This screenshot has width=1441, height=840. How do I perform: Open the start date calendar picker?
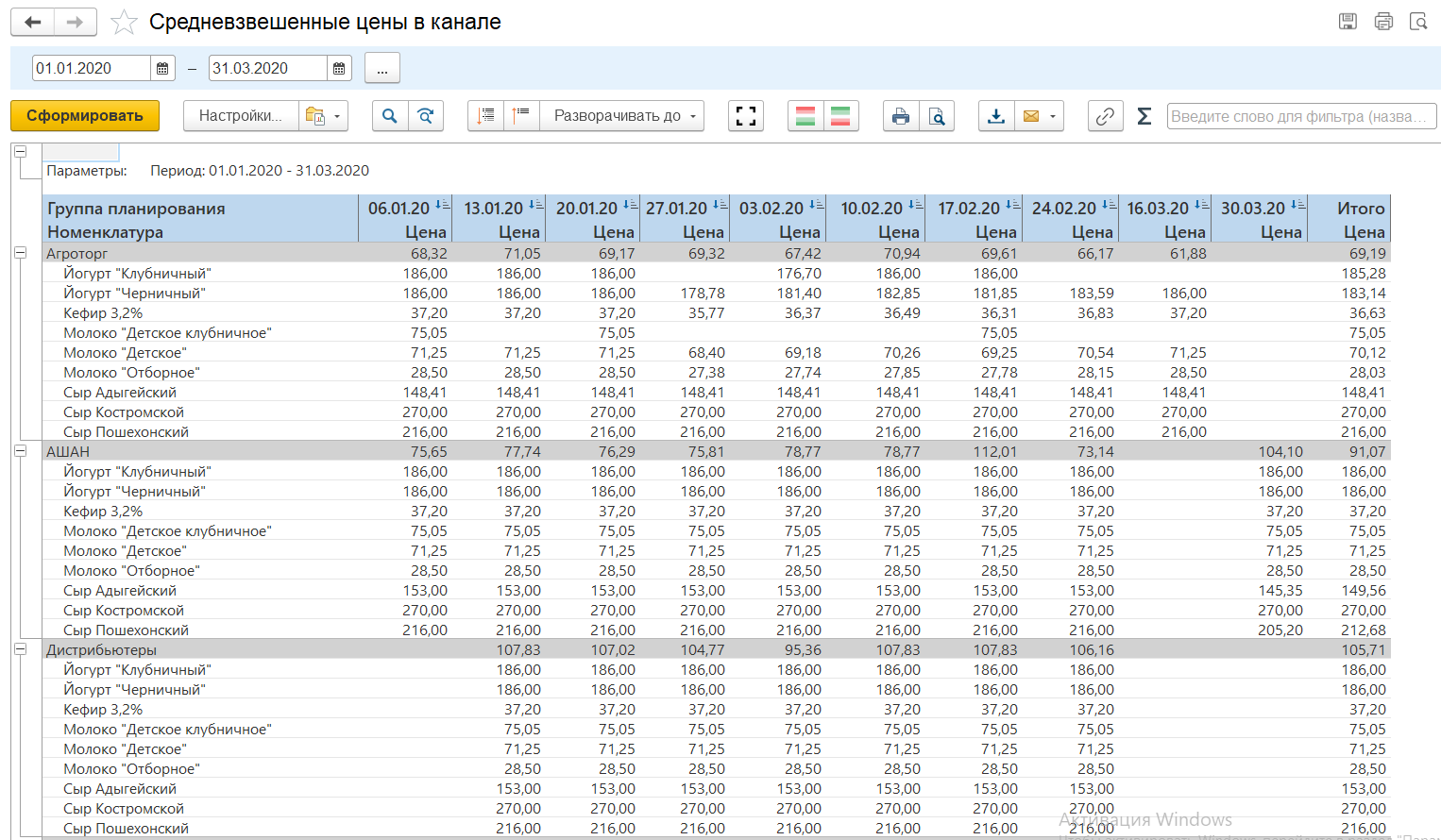pyautogui.click(x=162, y=68)
